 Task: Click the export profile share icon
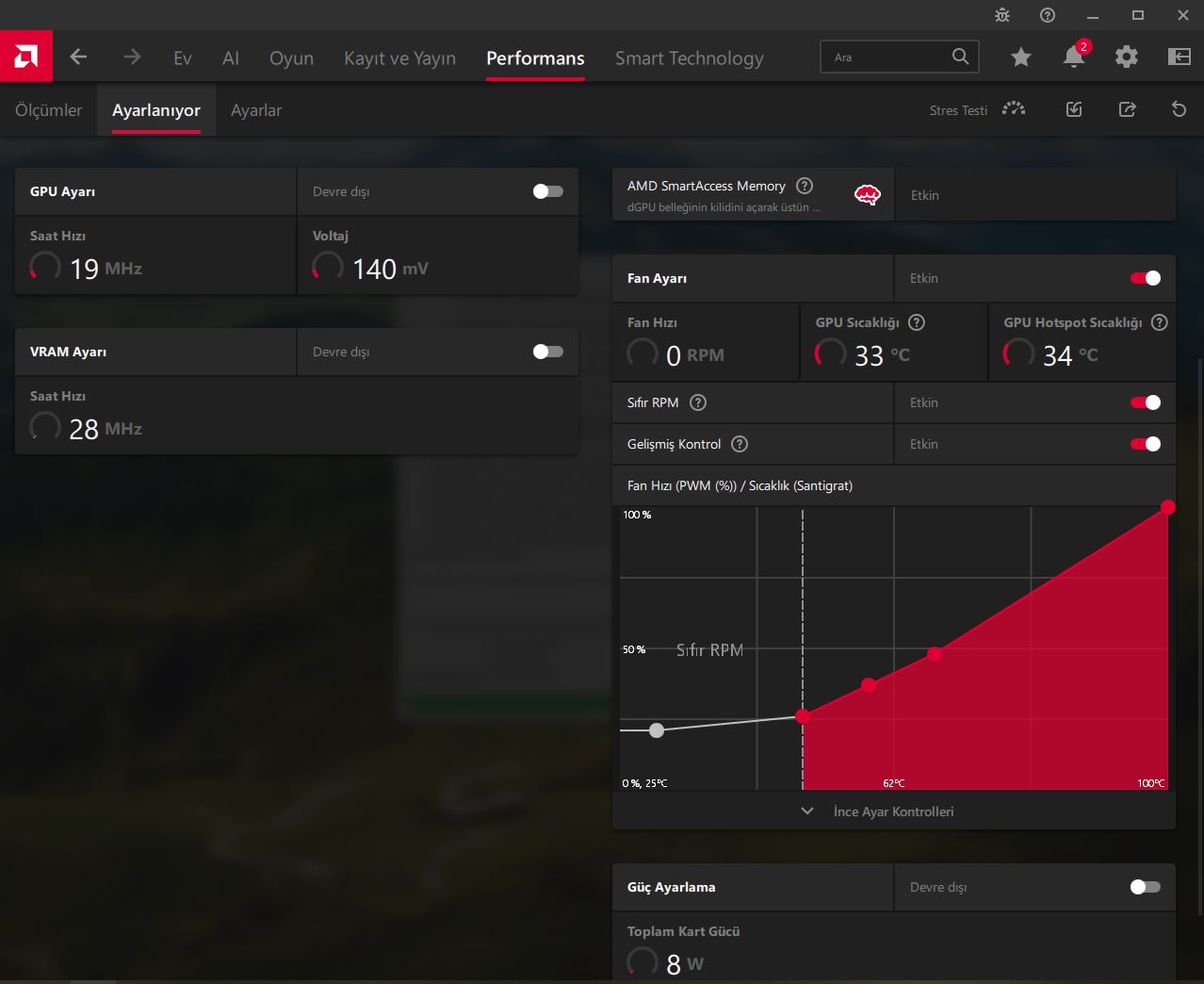pos(1127,109)
